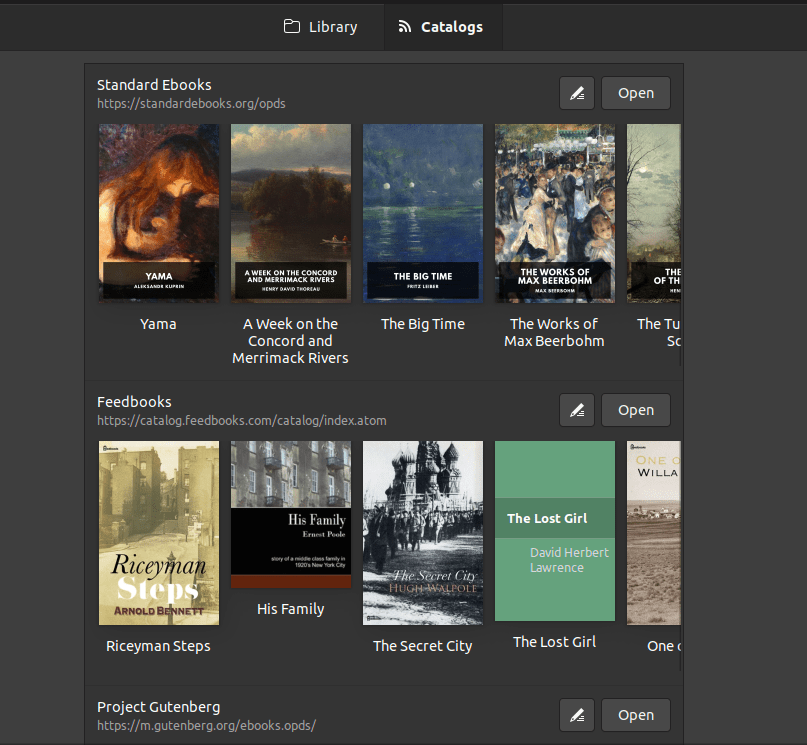The height and width of the screenshot is (745, 807).
Task: Click The Lost Girl title below cover
Action: [555, 642]
